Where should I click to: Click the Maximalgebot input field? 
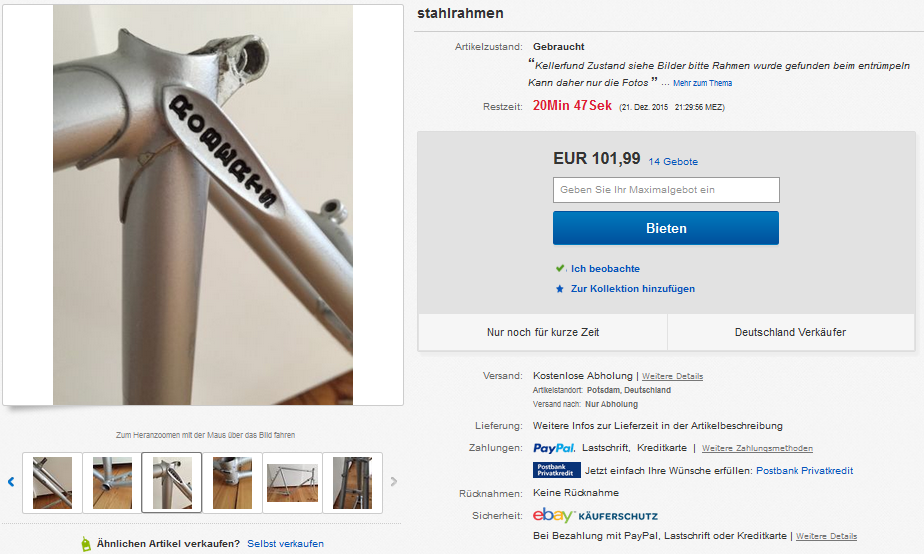pyautogui.click(x=666, y=190)
